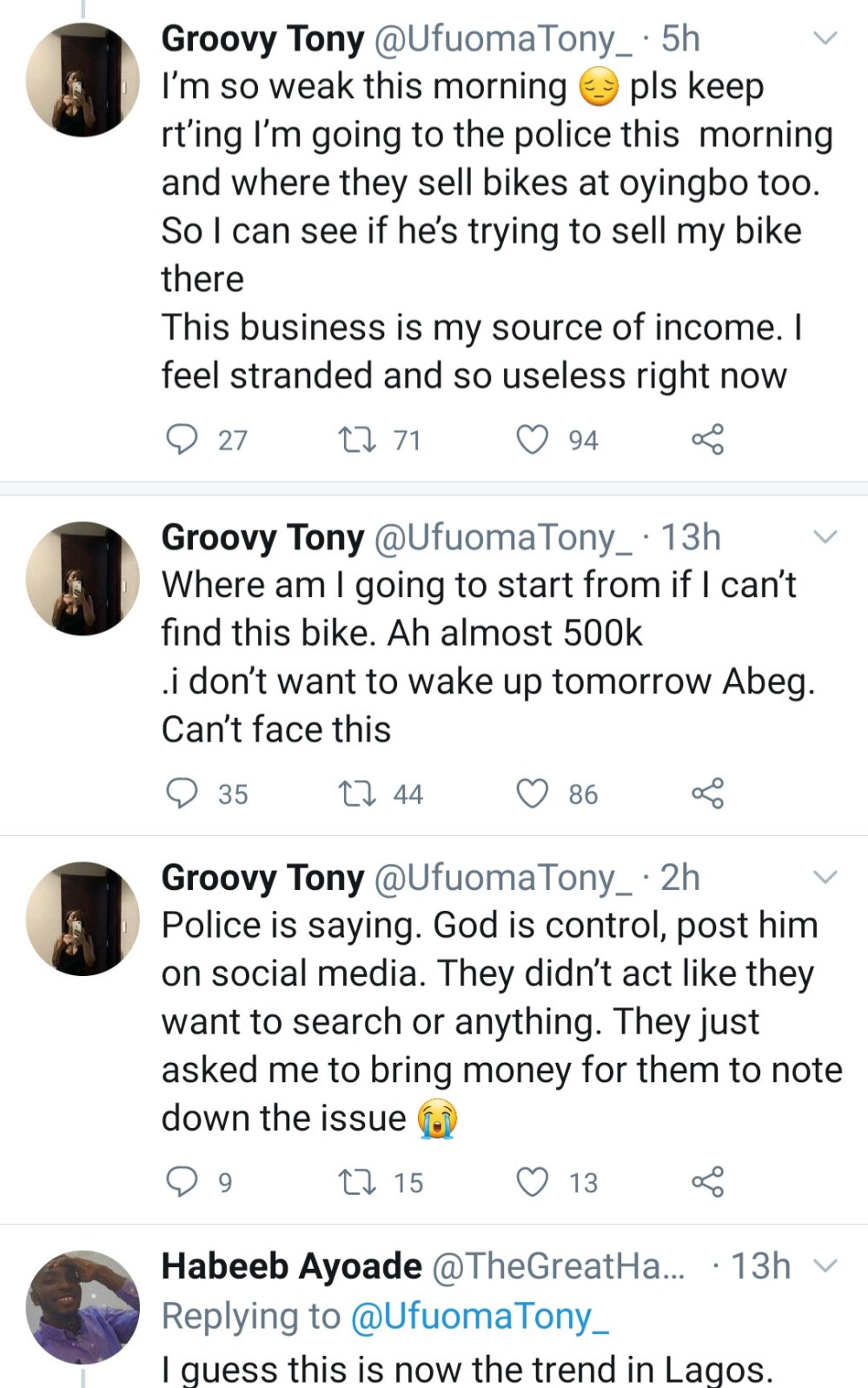Retweet the 'Can't face this' tweet
The image size is (868, 1388).
(x=356, y=794)
